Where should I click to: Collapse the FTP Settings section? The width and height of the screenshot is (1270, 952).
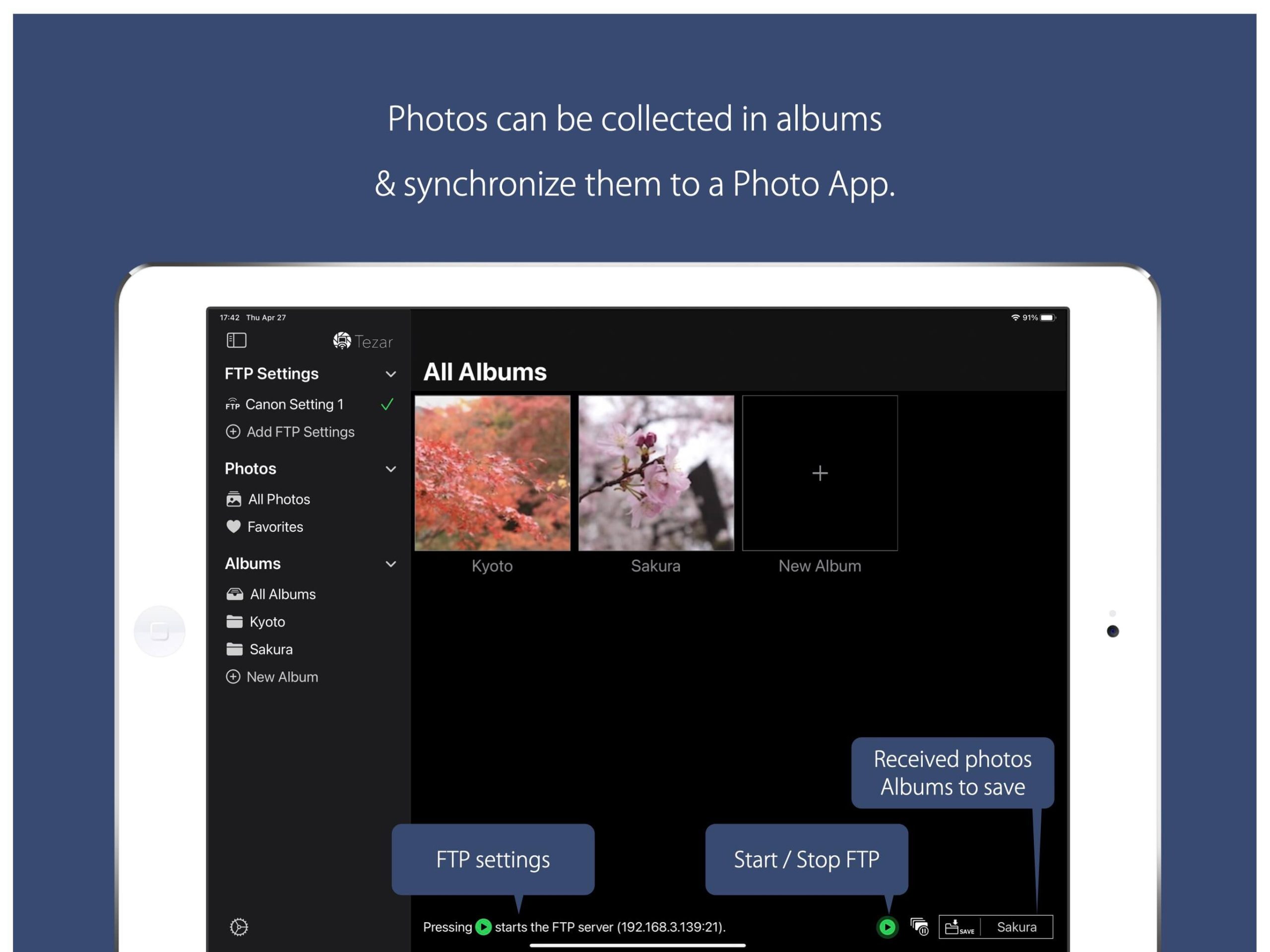[390, 375]
